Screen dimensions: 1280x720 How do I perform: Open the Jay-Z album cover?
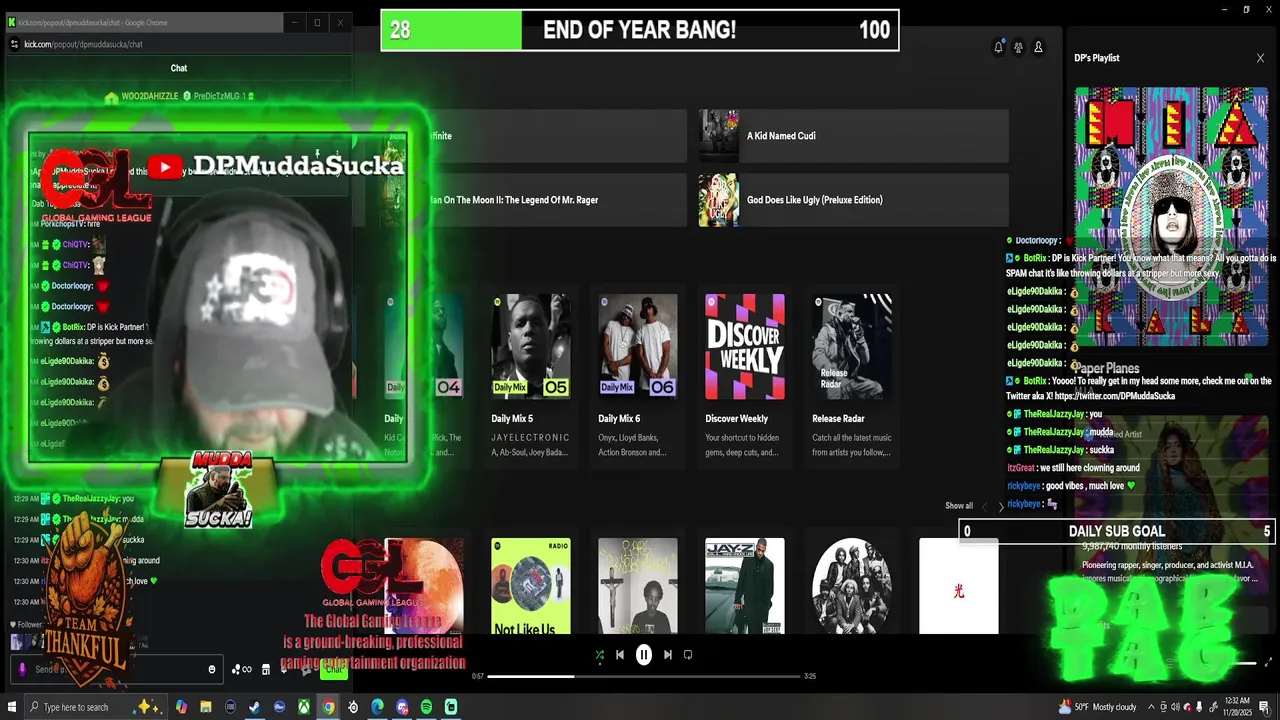tap(745, 586)
